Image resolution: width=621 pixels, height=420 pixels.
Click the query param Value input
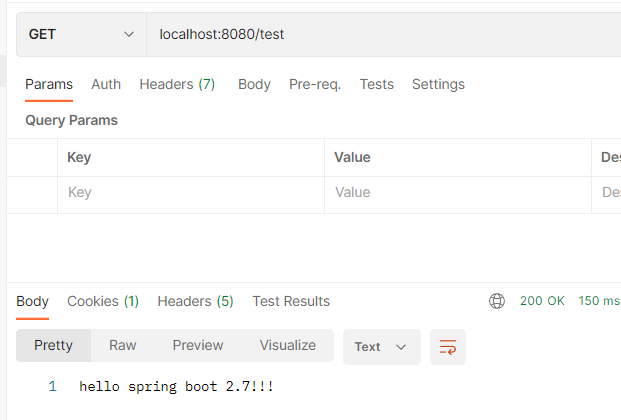pos(457,193)
